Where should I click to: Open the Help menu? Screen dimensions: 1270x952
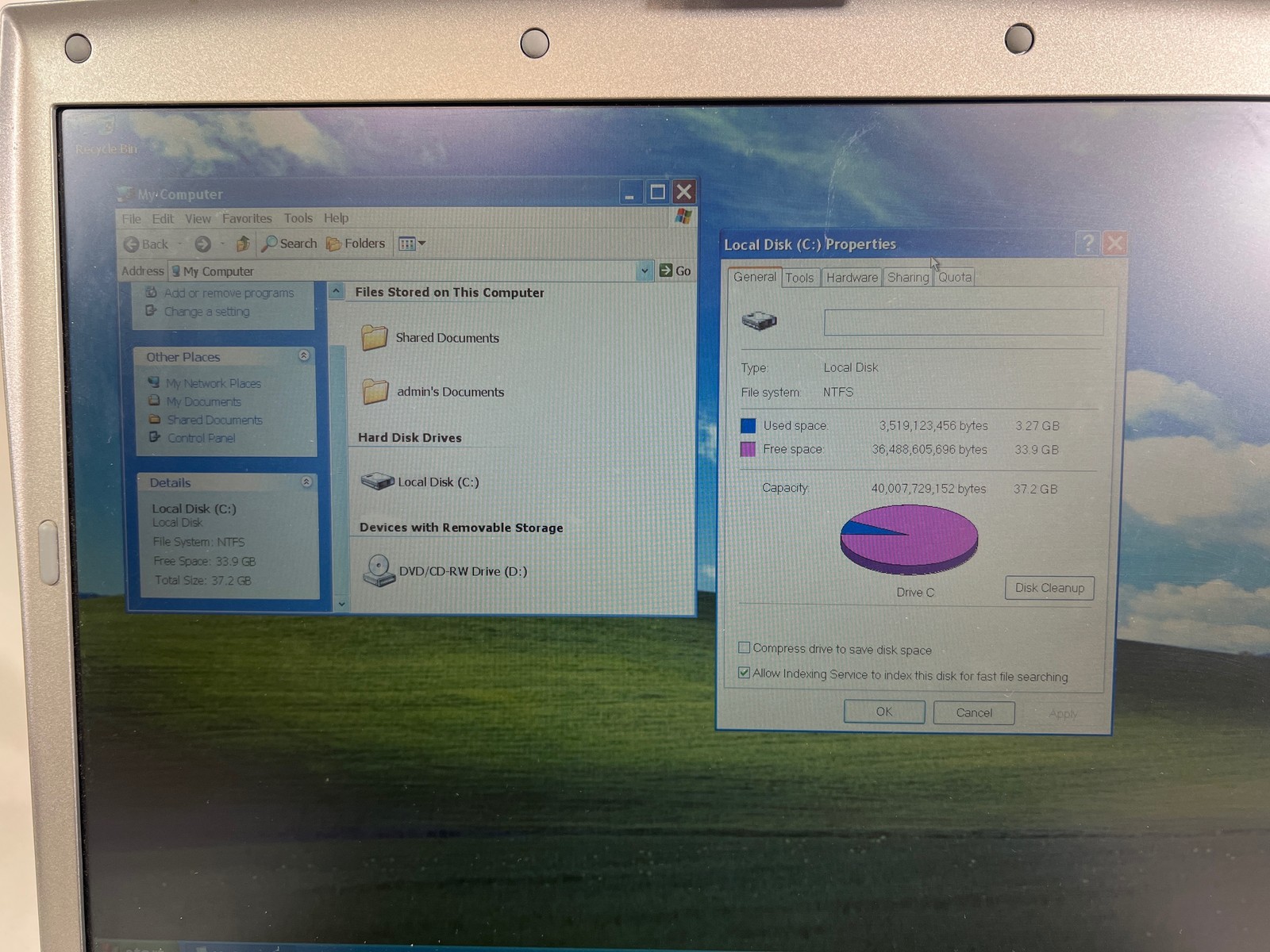pyautogui.click(x=336, y=218)
